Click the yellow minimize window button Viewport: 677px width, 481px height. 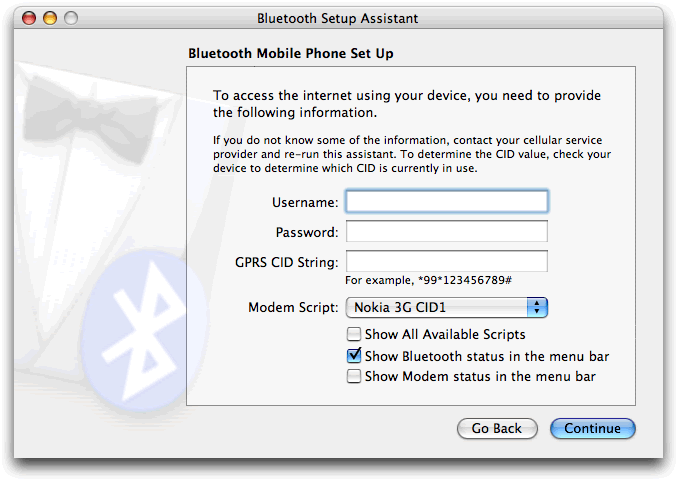click(x=49, y=18)
